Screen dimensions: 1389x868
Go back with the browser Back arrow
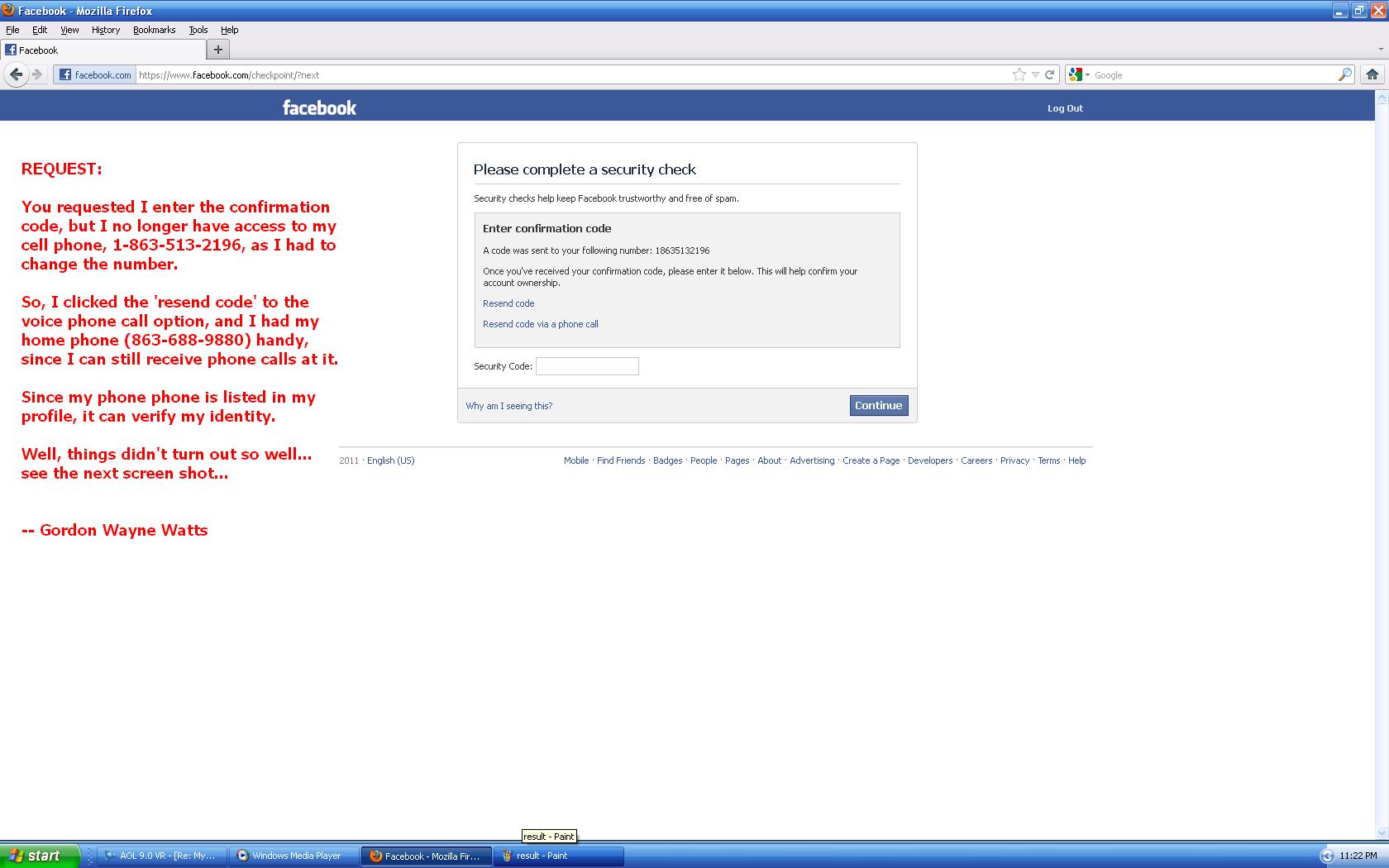16,74
